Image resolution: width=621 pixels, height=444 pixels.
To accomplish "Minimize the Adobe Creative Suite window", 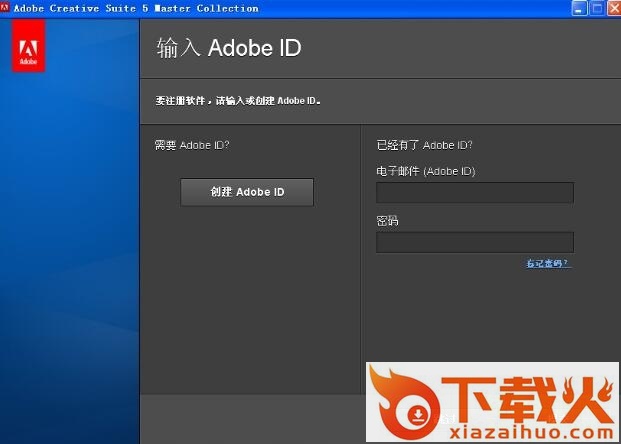I will pyautogui.click(x=579, y=8).
